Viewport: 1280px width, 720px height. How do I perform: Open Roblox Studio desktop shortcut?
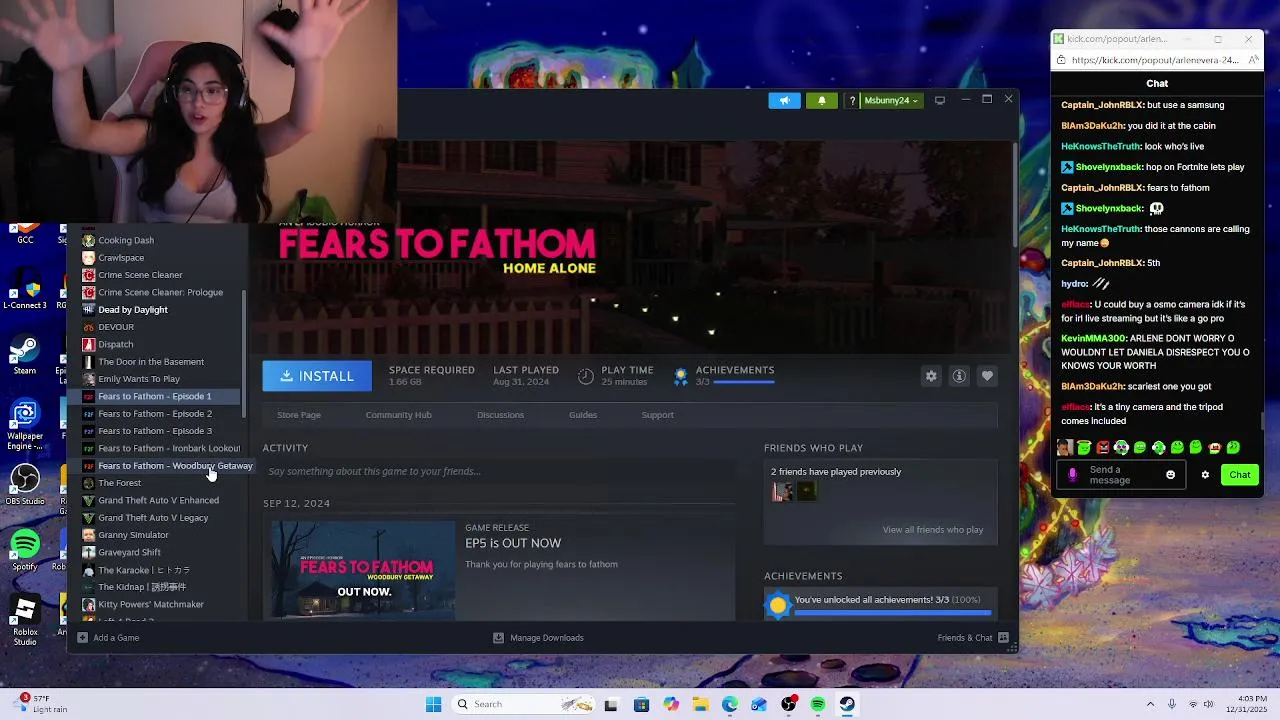25,620
